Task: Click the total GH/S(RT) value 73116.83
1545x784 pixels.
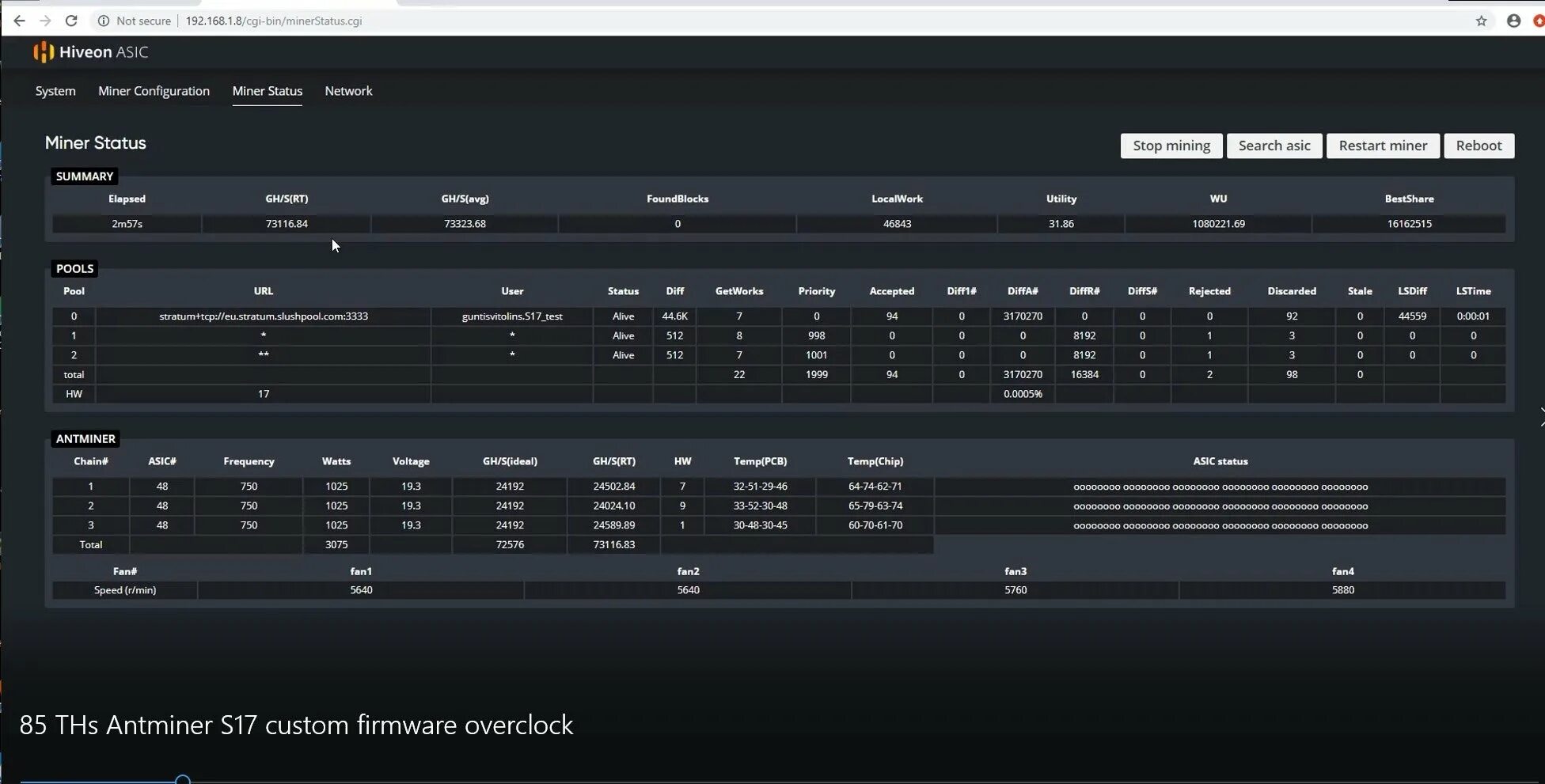Action: coord(614,544)
